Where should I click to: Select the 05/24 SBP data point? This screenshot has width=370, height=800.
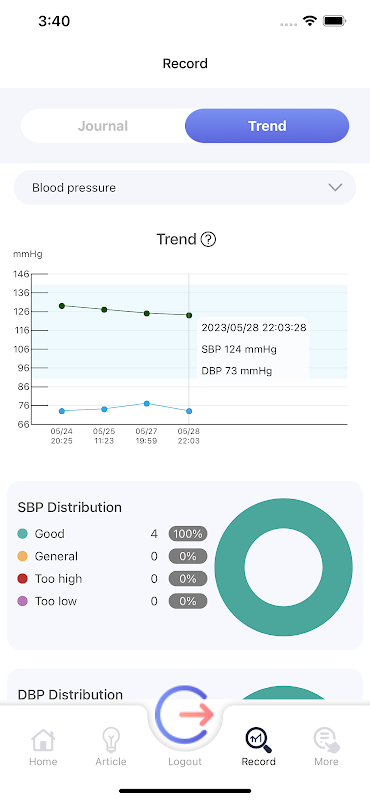pyautogui.click(x=62, y=306)
